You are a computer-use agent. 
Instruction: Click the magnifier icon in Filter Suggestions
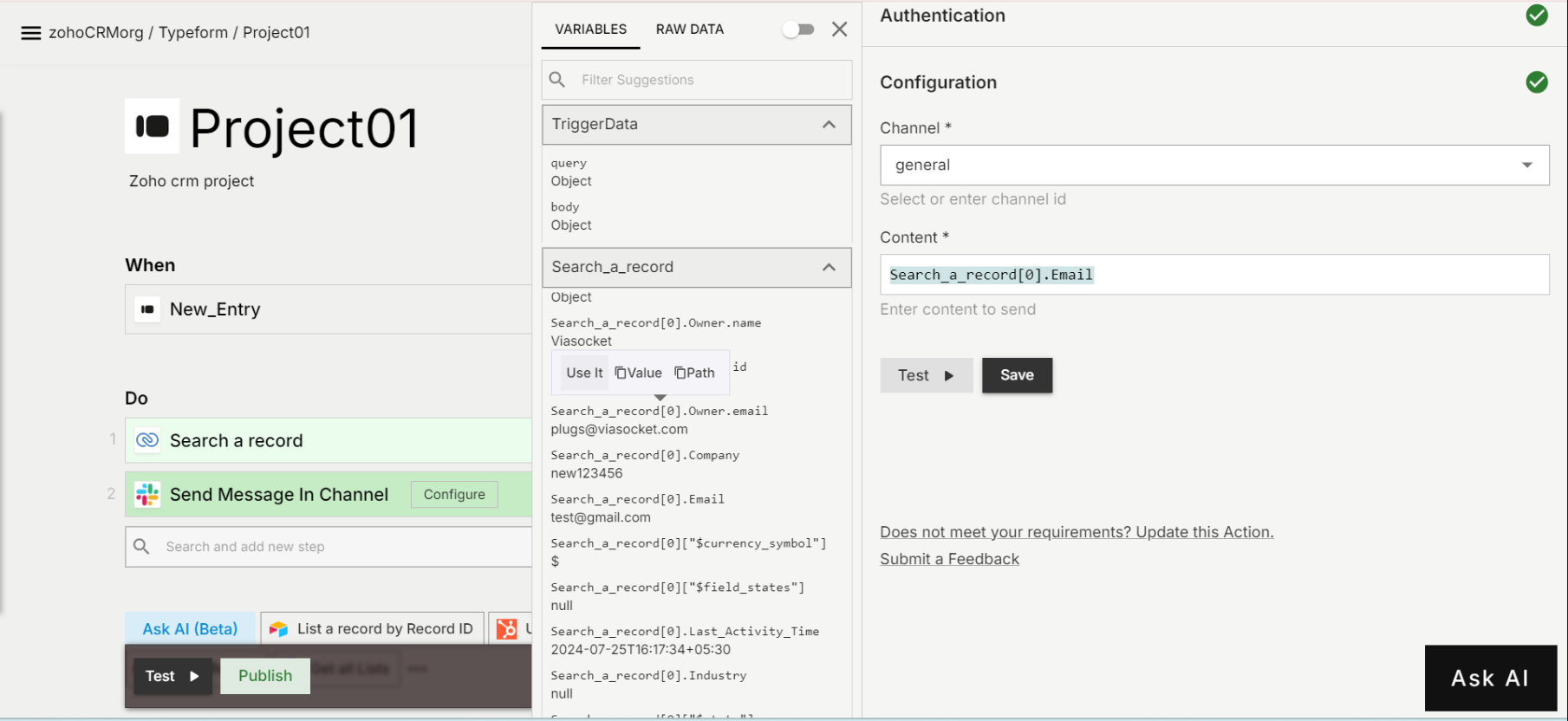pyautogui.click(x=557, y=80)
